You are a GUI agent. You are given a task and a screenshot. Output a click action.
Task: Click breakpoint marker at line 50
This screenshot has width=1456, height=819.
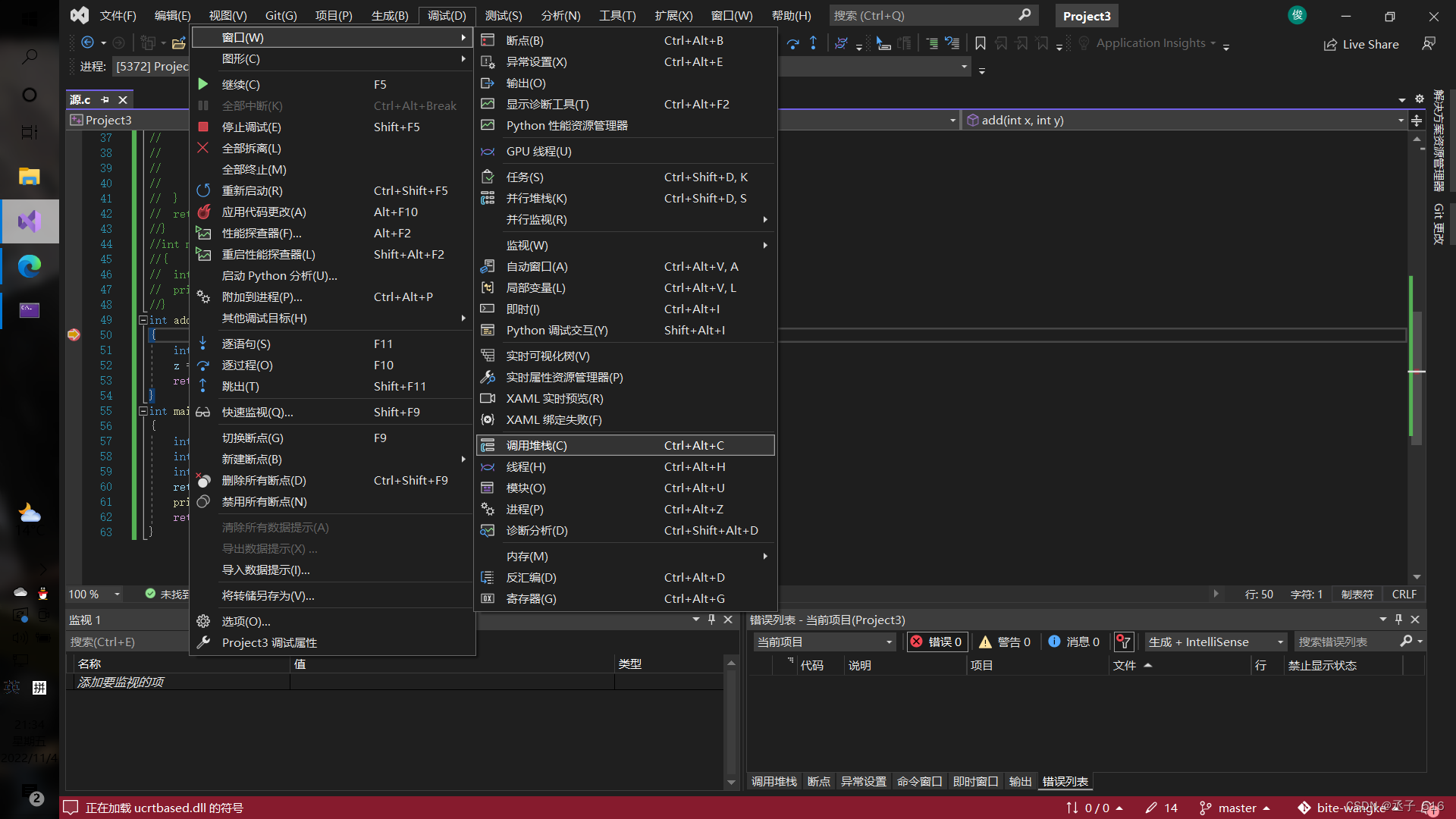(x=74, y=334)
